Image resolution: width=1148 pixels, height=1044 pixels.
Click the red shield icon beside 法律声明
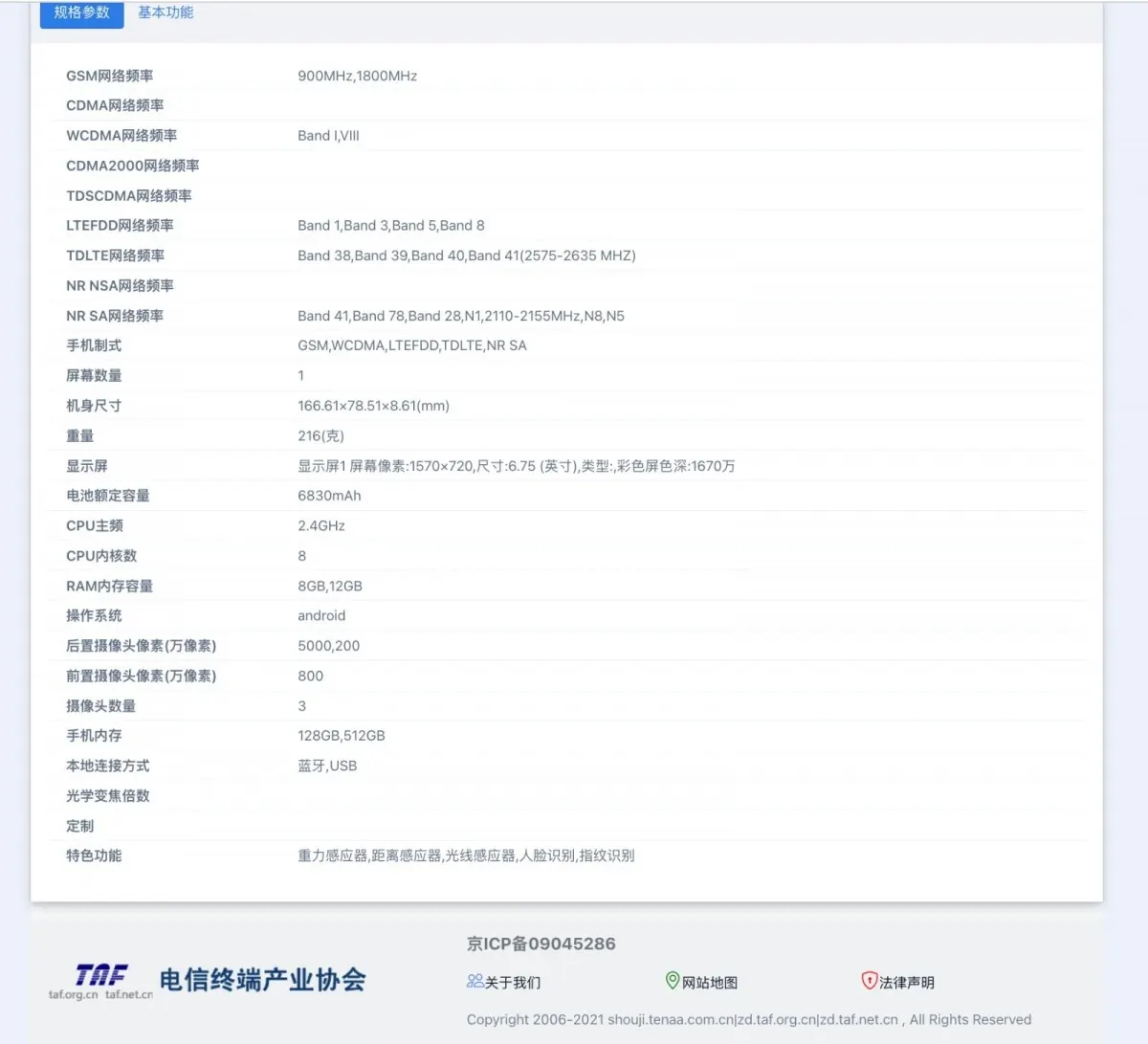pyautogui.click(x=869, y=981)
